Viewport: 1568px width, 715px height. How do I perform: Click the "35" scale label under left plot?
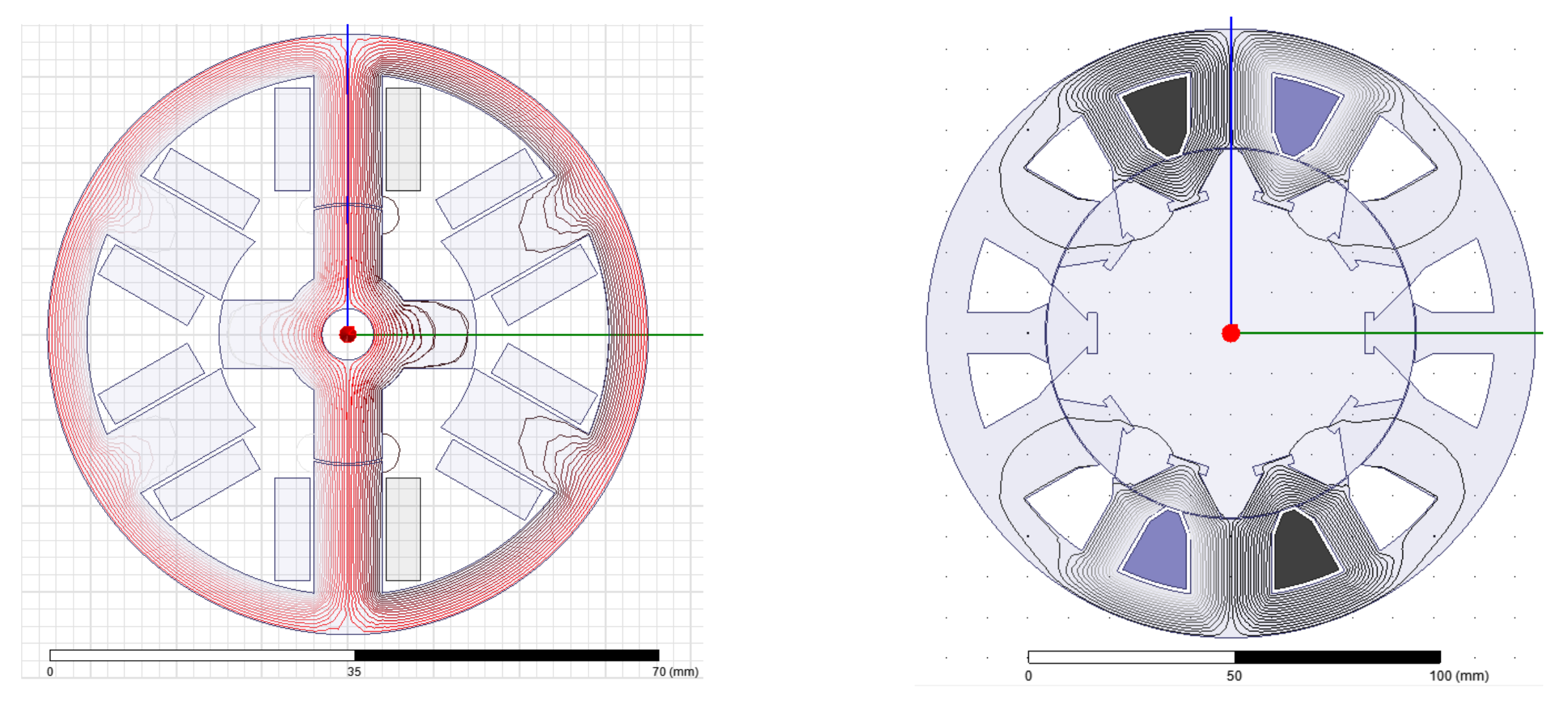pos(354,672)
